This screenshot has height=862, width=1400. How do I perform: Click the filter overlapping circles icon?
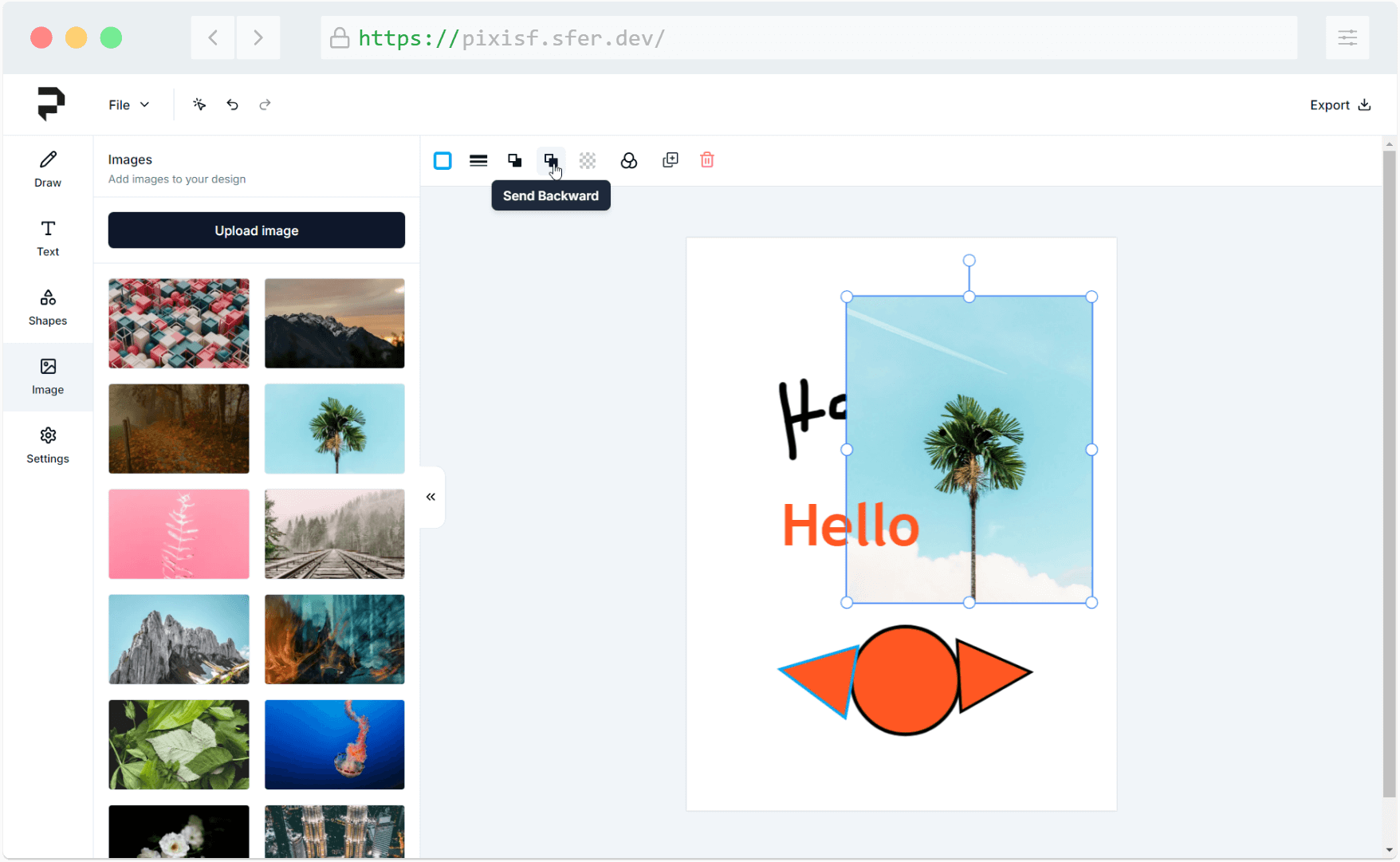click(x=629, y=161)
